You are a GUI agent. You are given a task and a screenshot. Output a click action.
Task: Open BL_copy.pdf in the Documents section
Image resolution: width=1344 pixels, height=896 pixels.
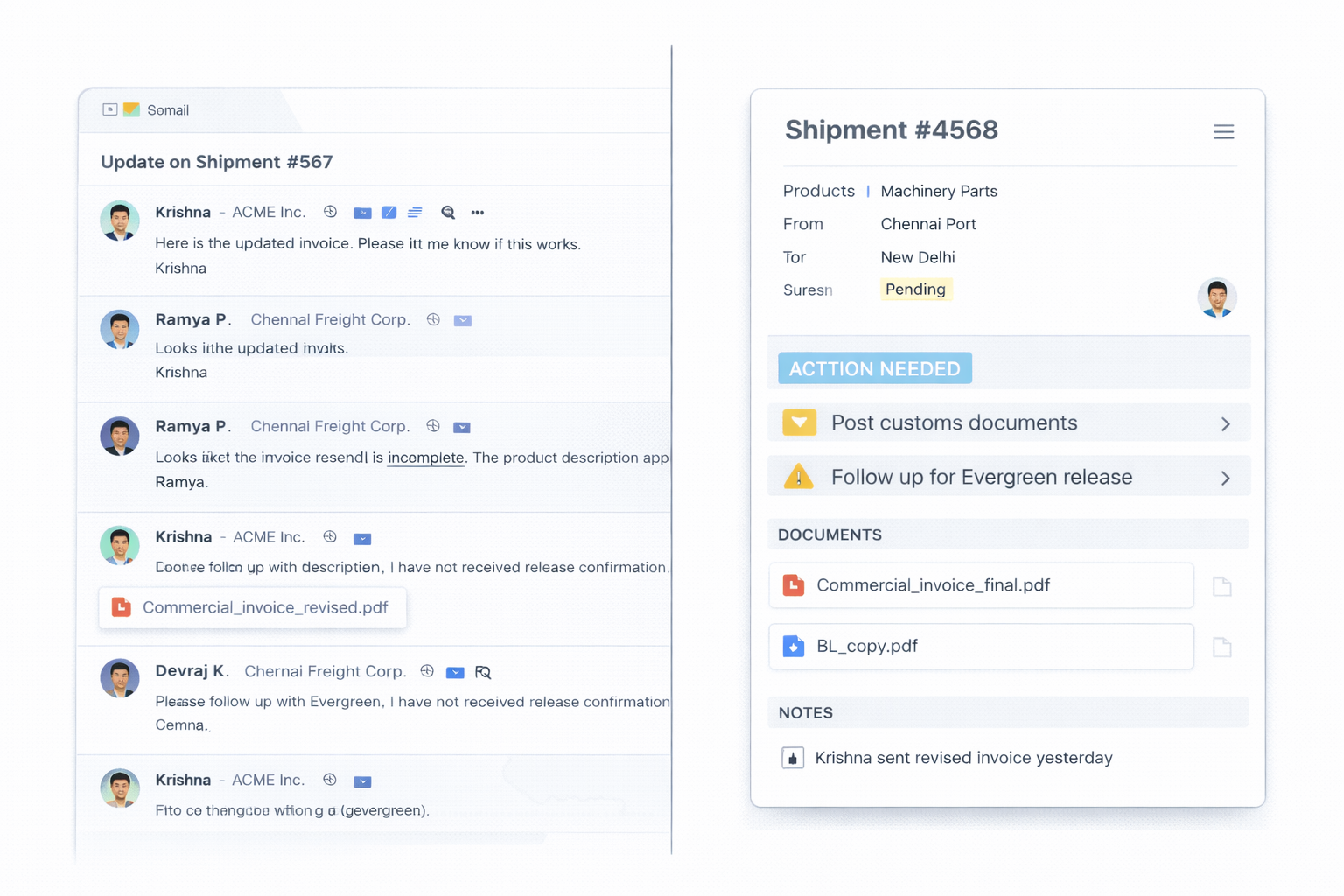pos(866,646)
